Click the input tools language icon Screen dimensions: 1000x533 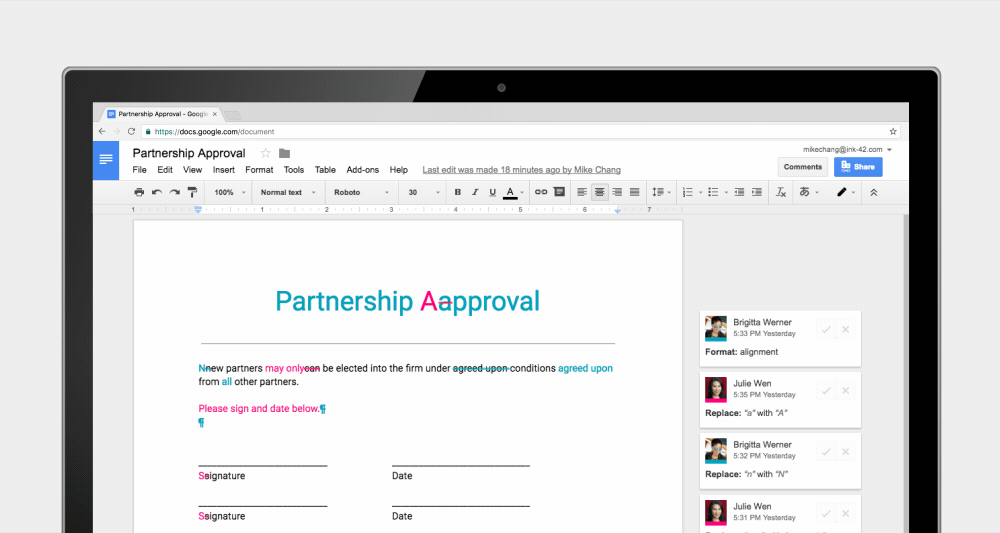[x=804, y=192]
